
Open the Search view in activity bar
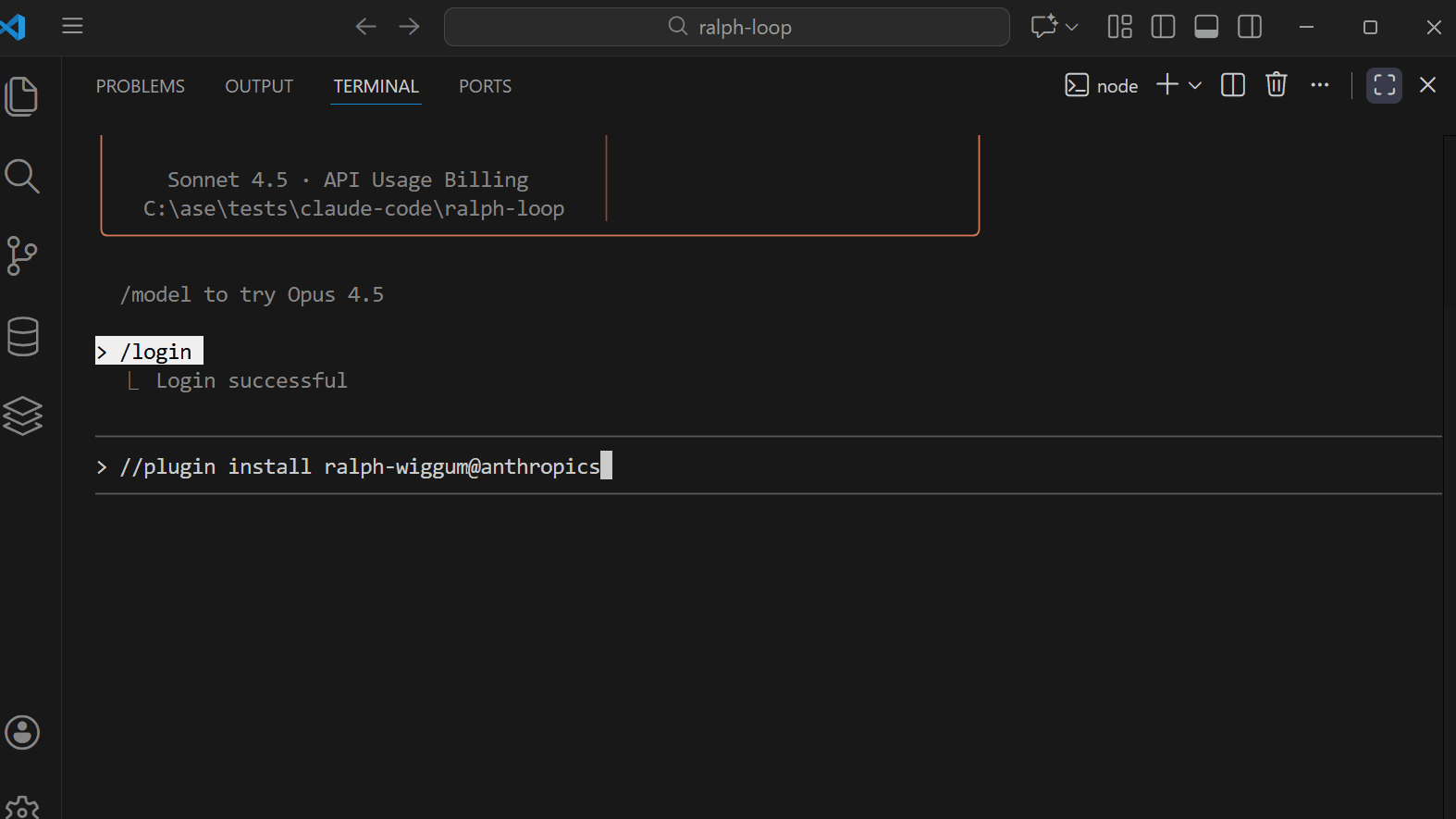pyautogui.click(x=22, y=176)
